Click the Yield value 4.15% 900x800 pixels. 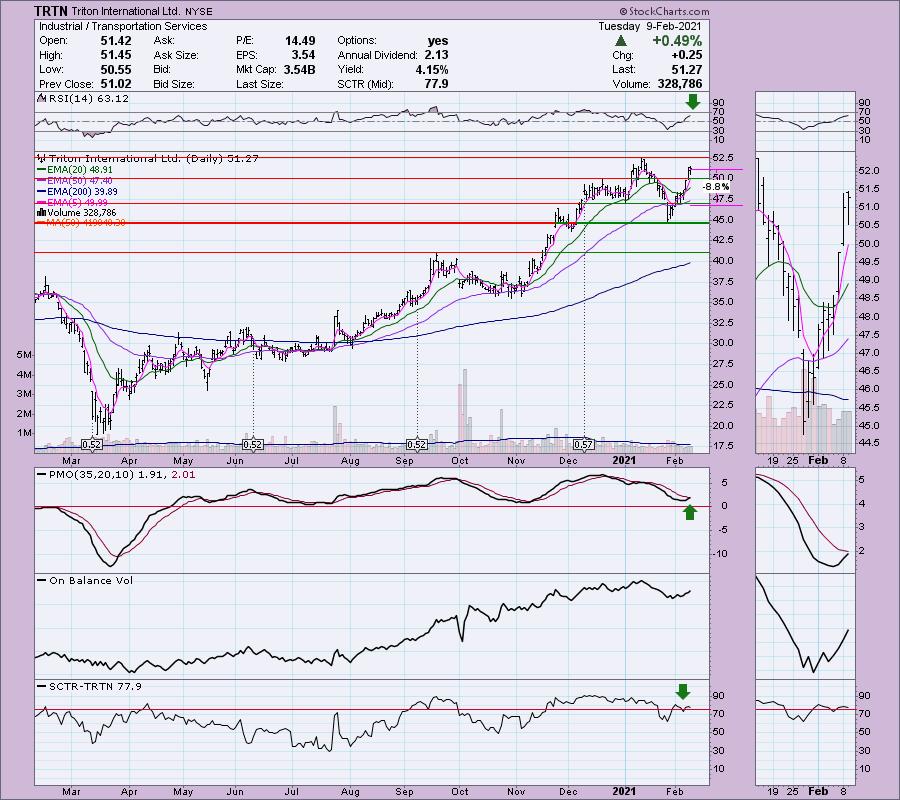432,69
